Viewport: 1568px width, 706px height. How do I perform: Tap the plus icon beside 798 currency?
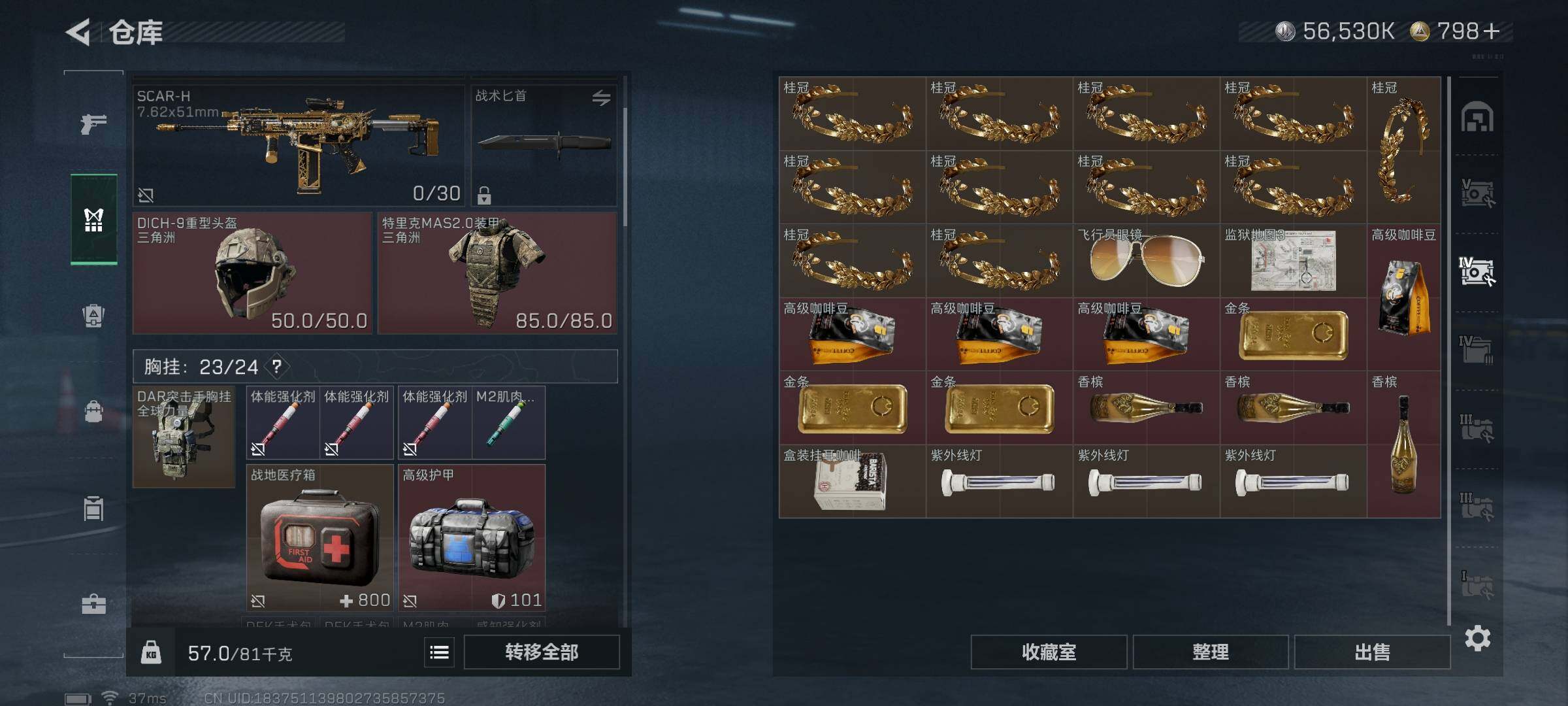(1492, 31)
